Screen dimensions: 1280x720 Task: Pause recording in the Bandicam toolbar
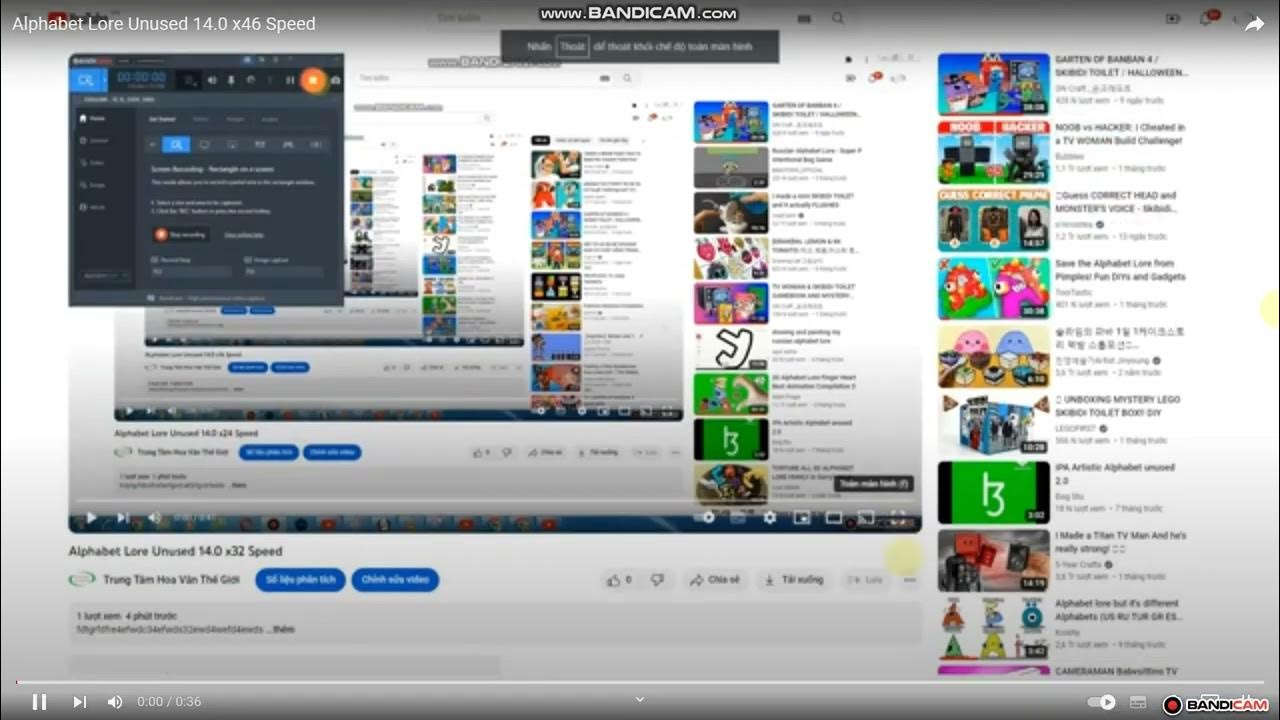pos(290,80)
